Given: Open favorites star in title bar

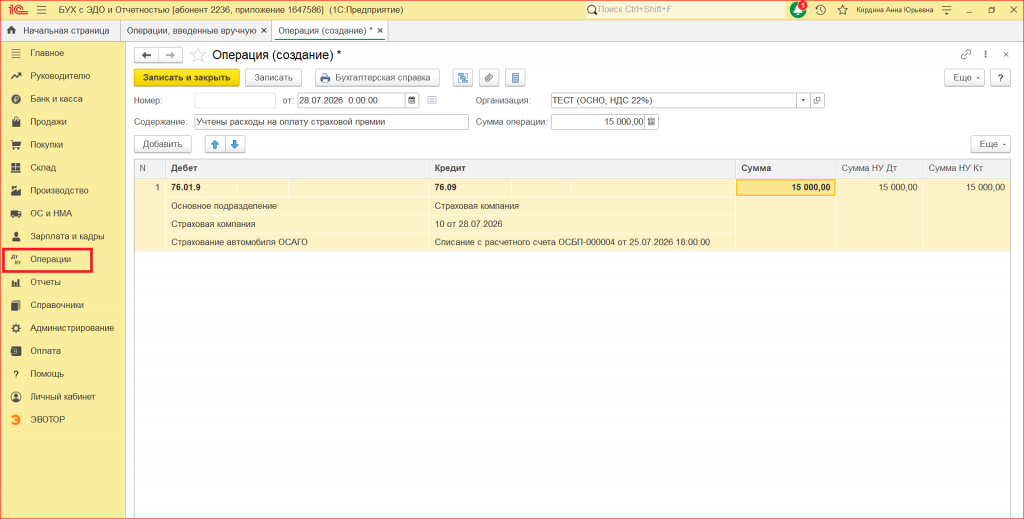Looking at the screenshot, I should 842,10.
